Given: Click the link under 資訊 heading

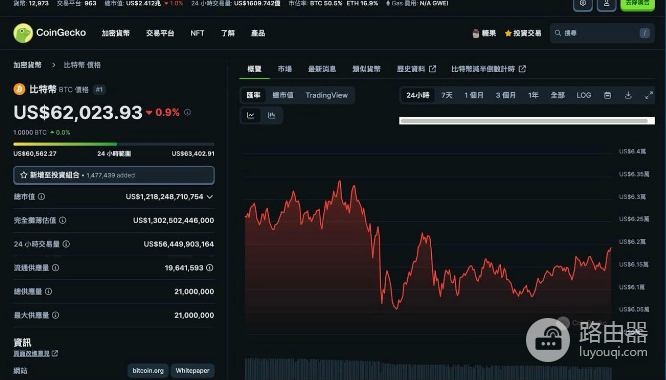Looking at the screenshot, I should 35,353.
